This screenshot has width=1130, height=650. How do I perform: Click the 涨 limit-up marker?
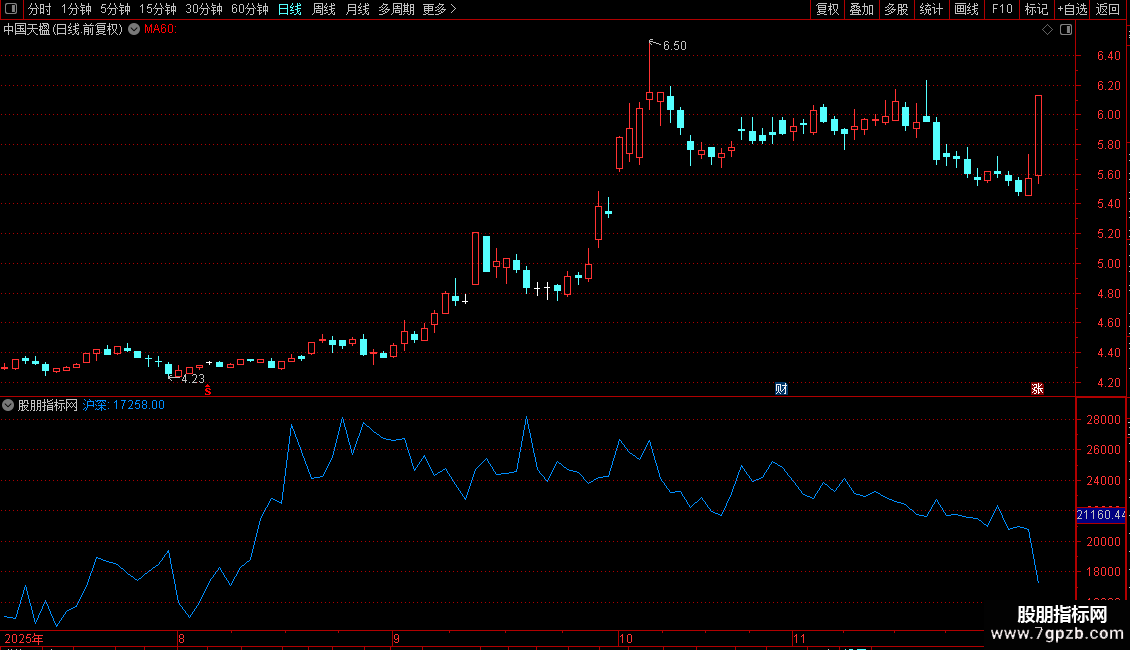click(1037, 389)
